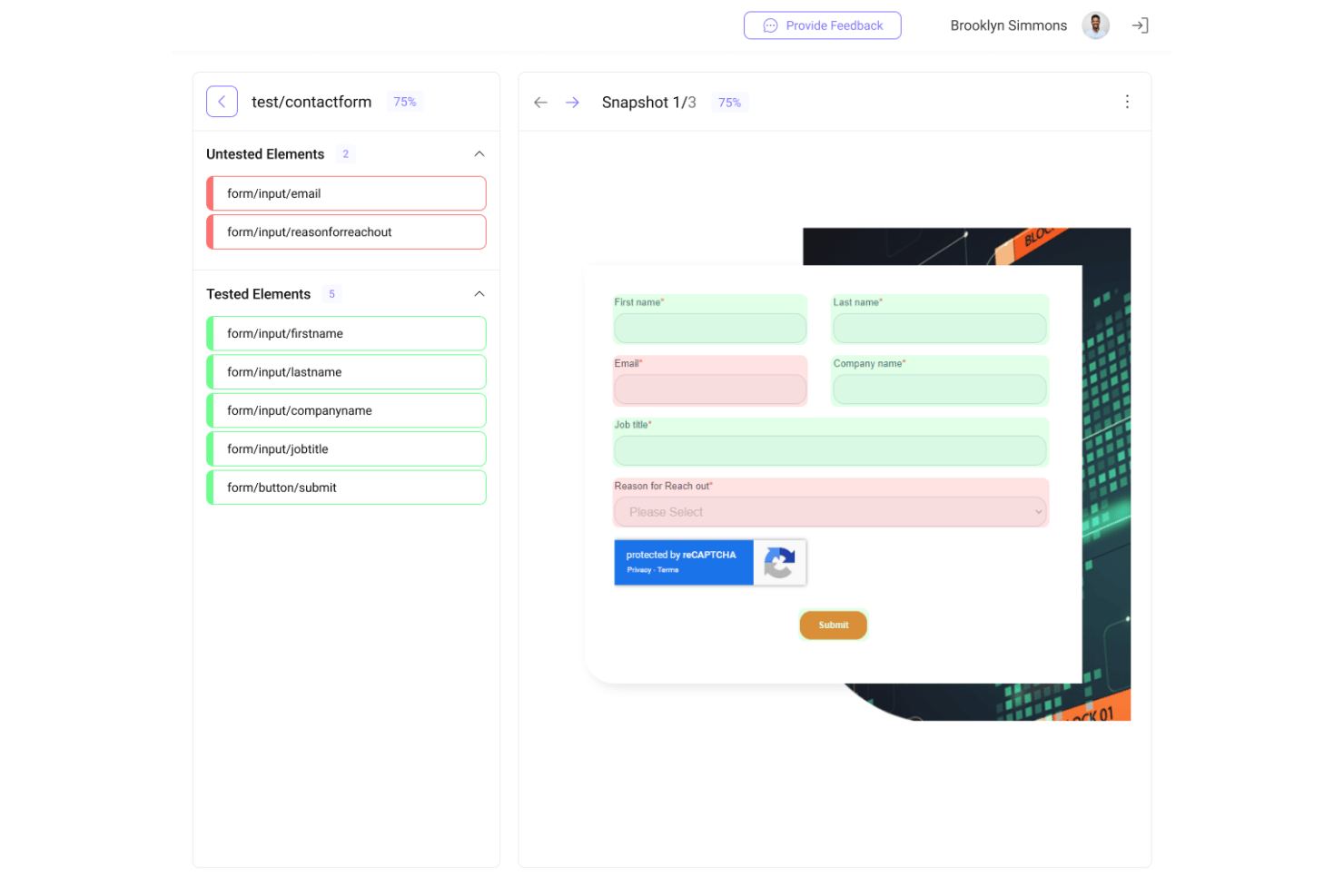The image size is (1344, 896).
Task: Select the form/button/submit tested element
Action: coord(346,487)
